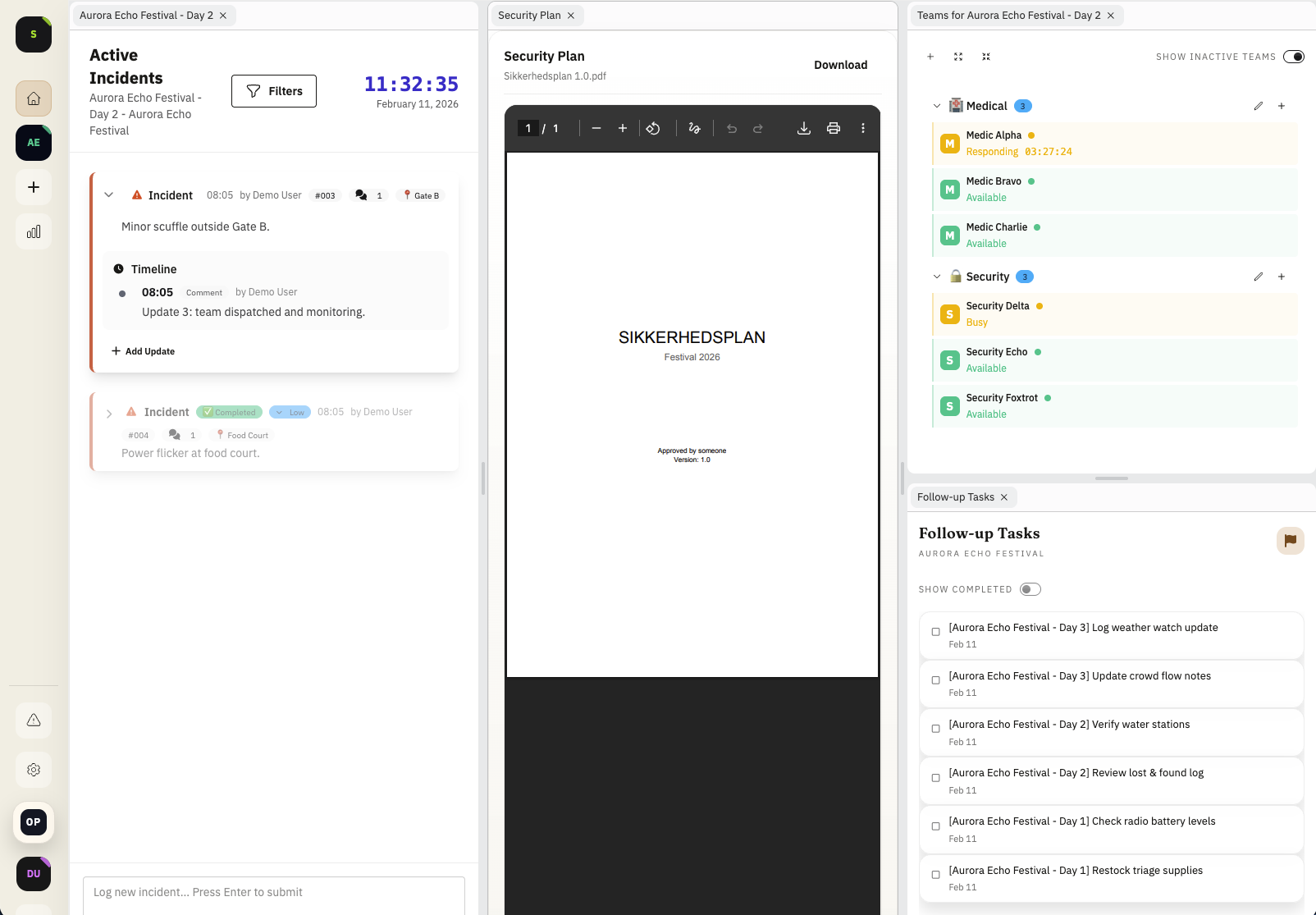The image size is (1316, 915).
Task: Collapse the Security team group
Action: (x=936, y=277)
